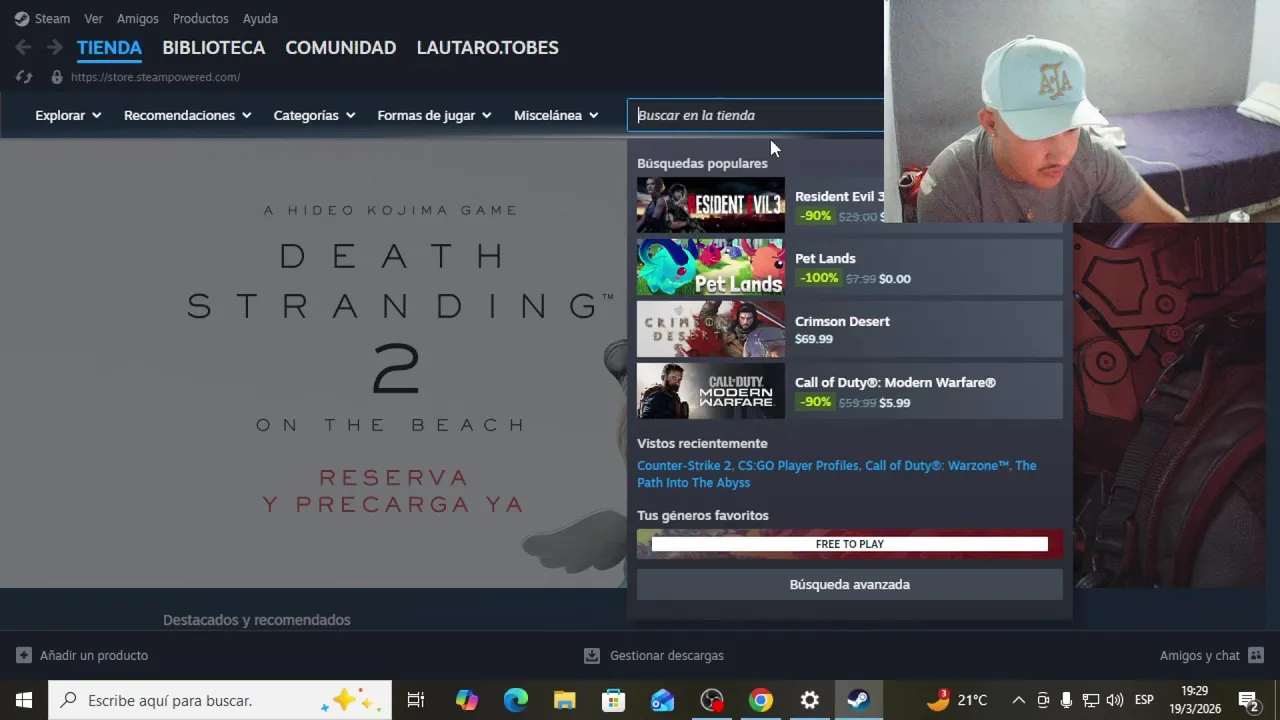1280x720 pixels.
Task: Open the Categorías dropdown
Action: [x=314, y=115]
